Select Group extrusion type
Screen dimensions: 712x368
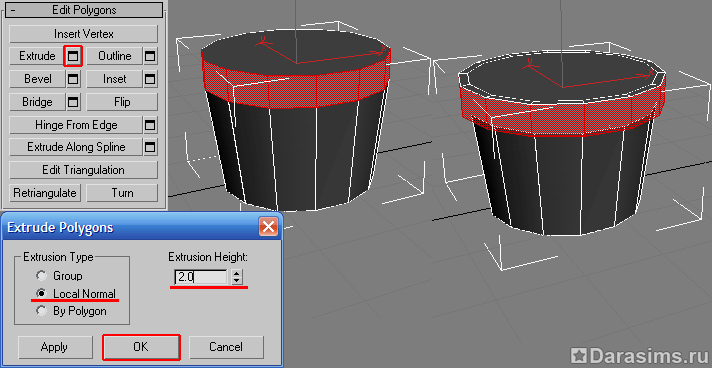tap(42, 276)
